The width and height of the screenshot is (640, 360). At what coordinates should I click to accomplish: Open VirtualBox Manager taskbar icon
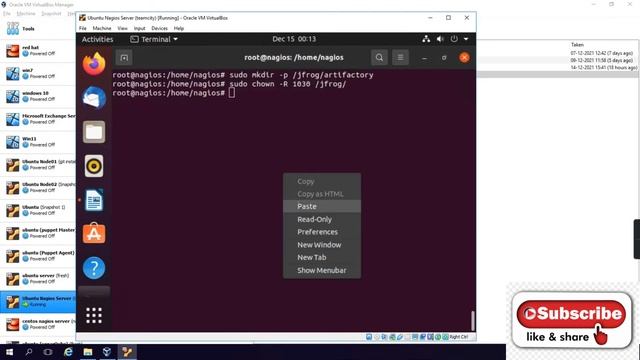[x=107, y=352]
